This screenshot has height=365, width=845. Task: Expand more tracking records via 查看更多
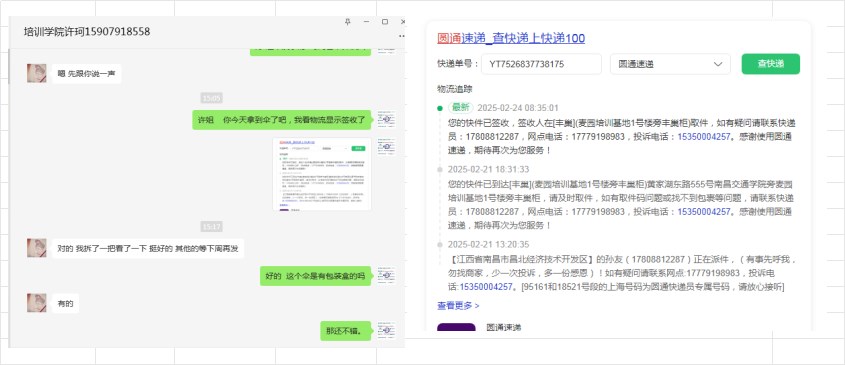458,306
